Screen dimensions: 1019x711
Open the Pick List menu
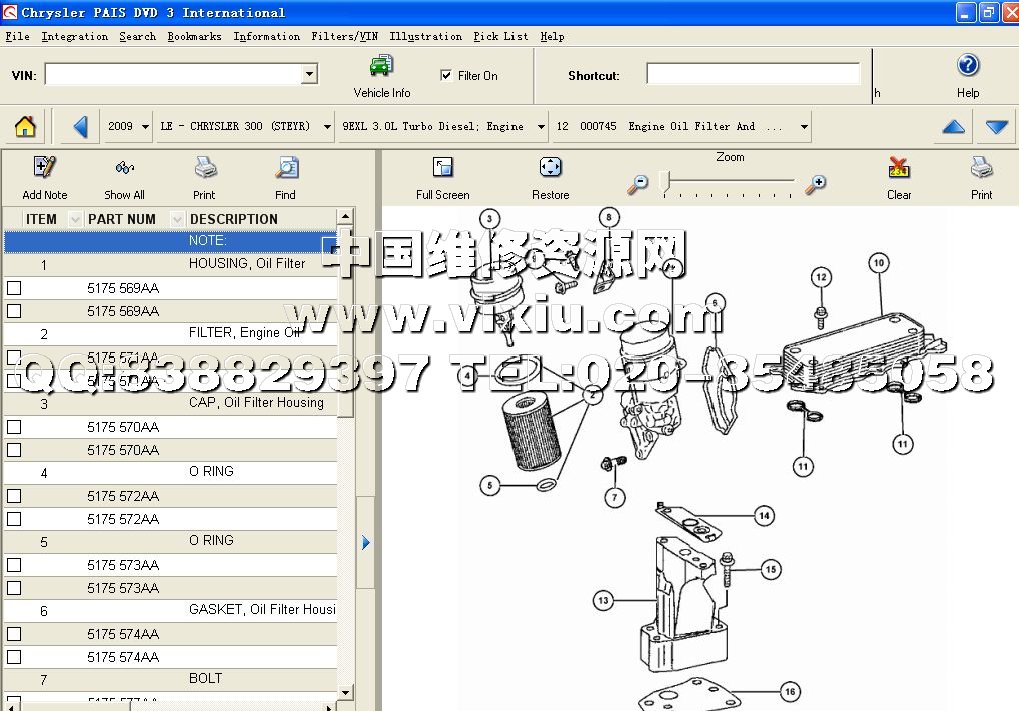[500, 36]
